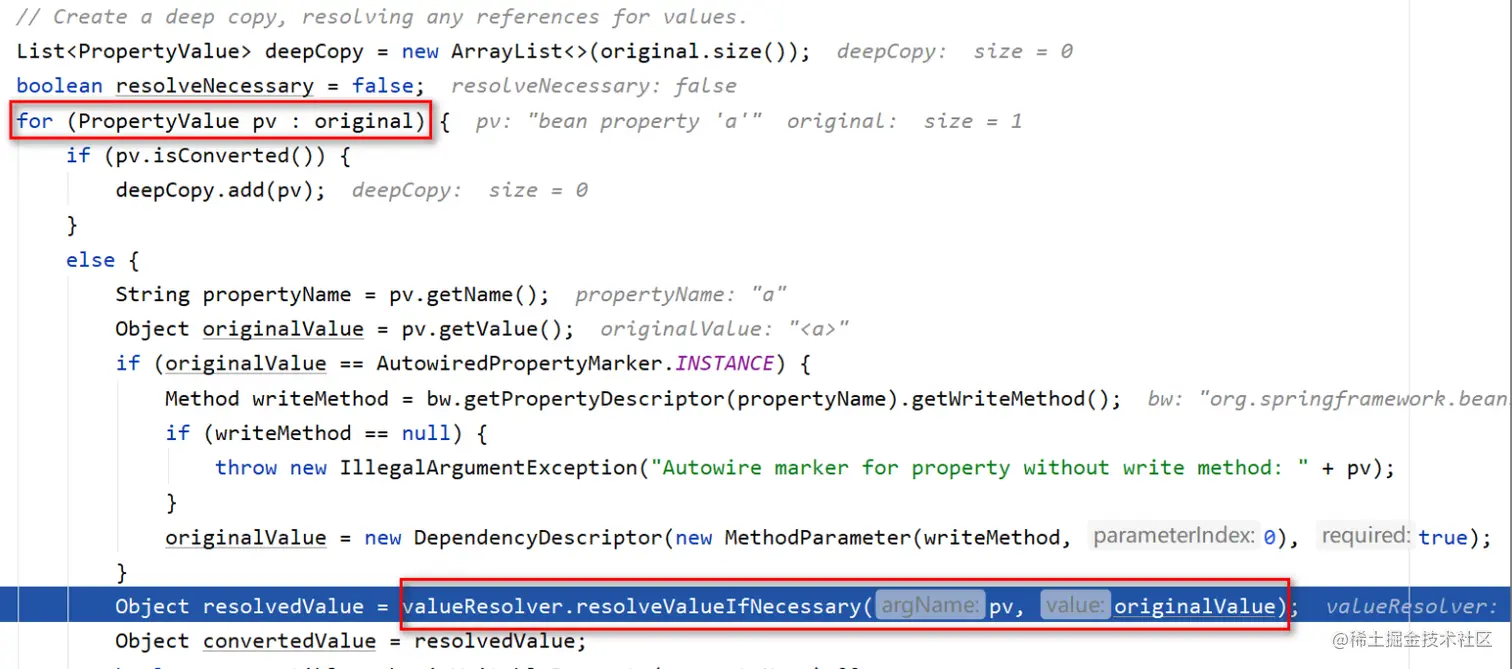Click inline hint pv: "bean property 'a'"
The image size is (1512, 669).
pyautogui.click(x=619, y=121)
